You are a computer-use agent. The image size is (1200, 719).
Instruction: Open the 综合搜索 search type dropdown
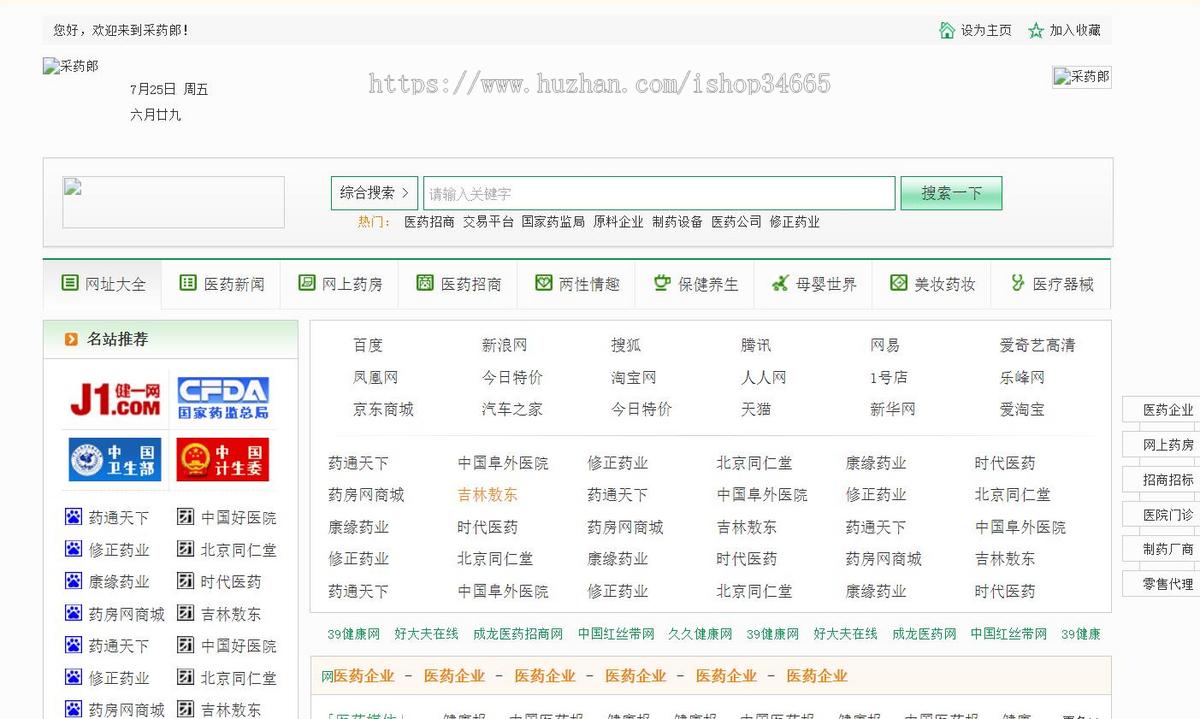(374, 193)
